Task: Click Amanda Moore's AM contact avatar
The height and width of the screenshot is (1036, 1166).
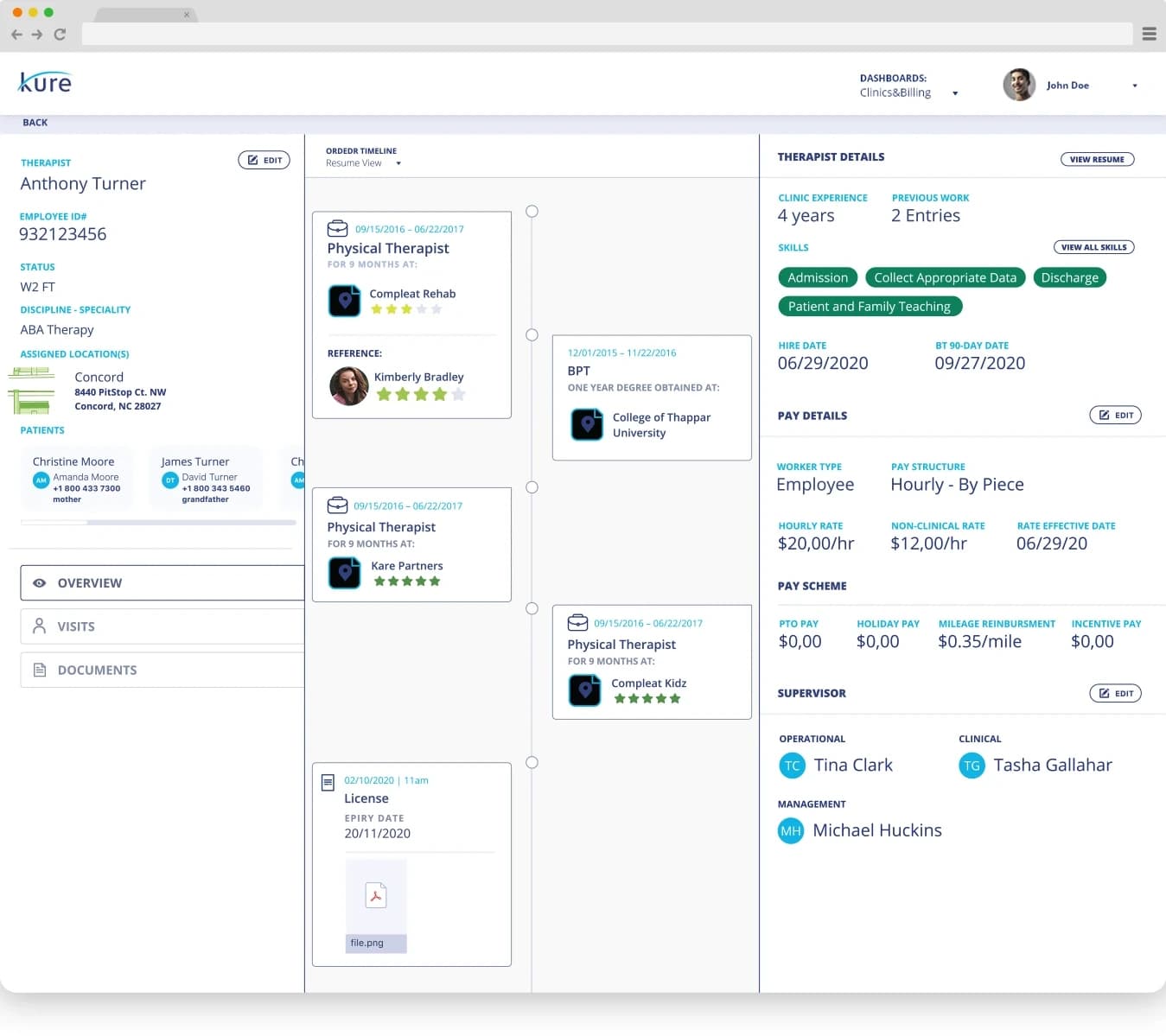Action: pos(41,480)
